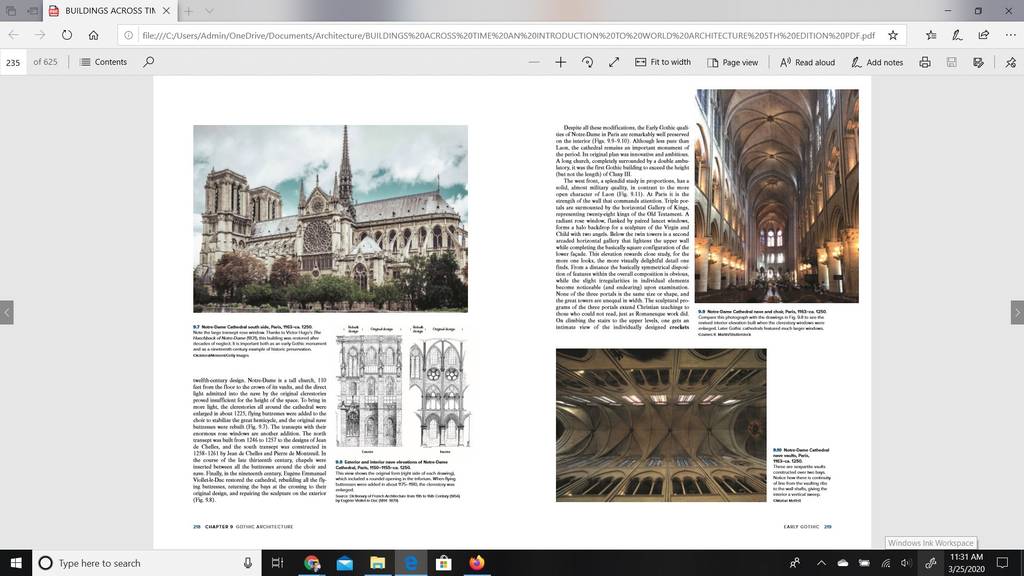This screenshot has width=1024, height=576.
Task: Show tab previews chevron
Action: click(209, 10)
